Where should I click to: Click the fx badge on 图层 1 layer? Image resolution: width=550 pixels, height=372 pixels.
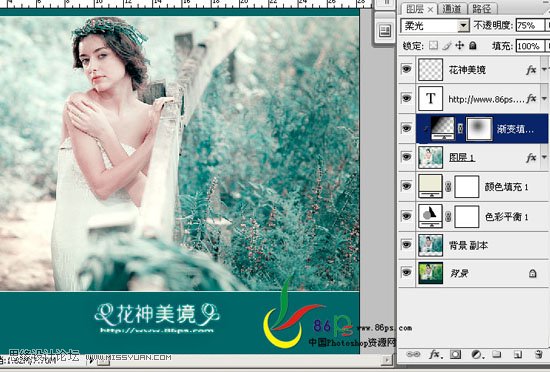point(531,158)
